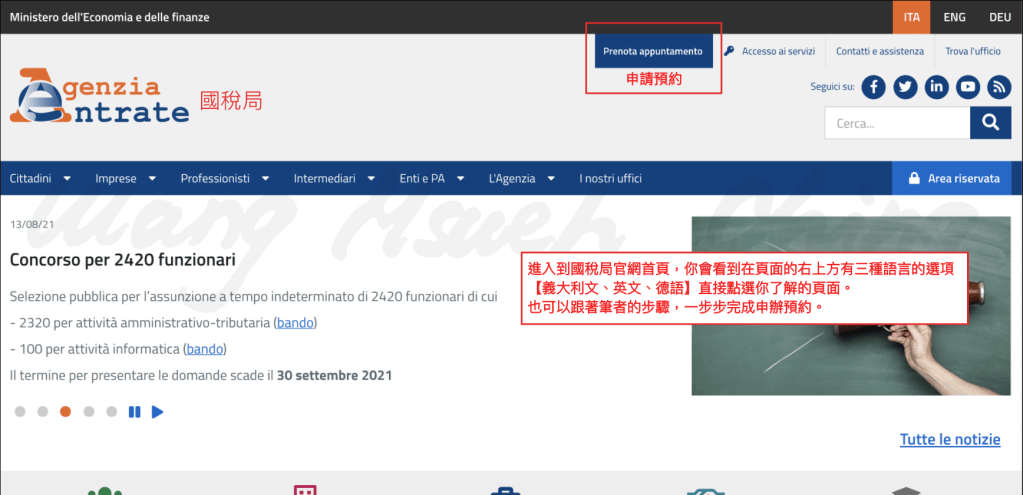This screenshot has height=495, width=1023.
Task: Click the Prenota appuntamento button
Action: click(x=653, y=51)
